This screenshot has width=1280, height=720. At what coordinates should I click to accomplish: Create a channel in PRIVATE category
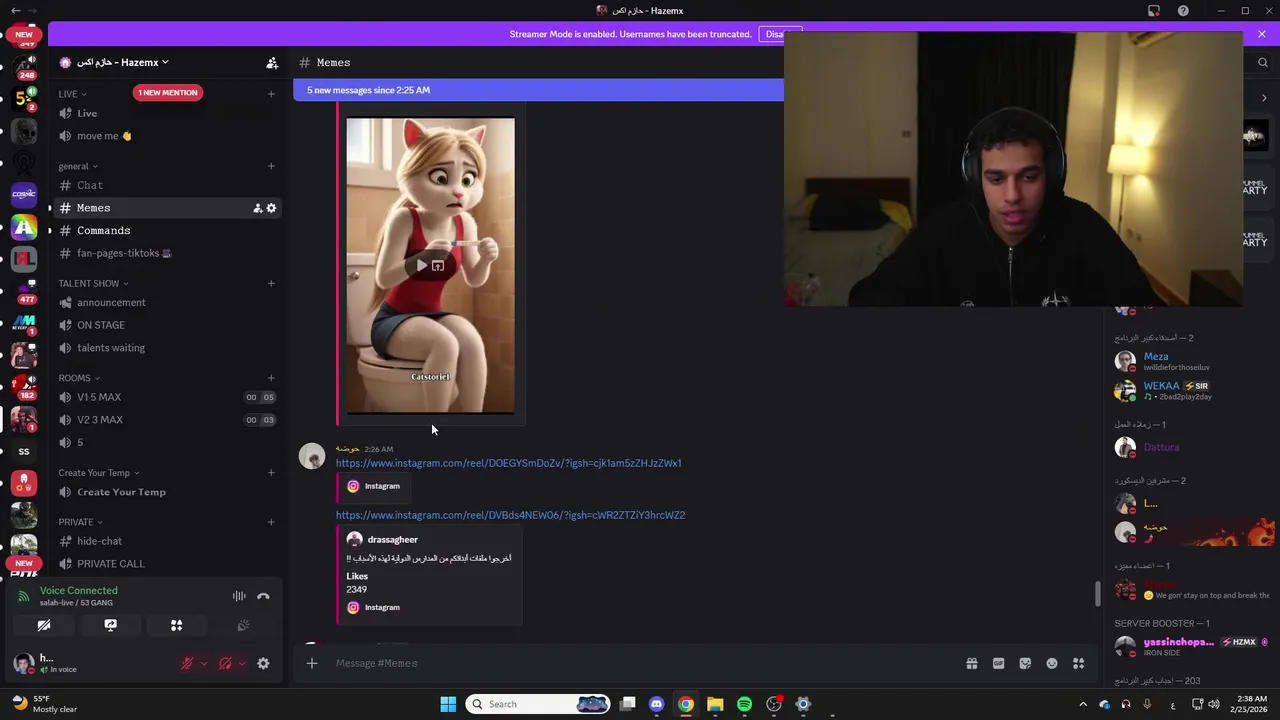[x=271, y=522]
